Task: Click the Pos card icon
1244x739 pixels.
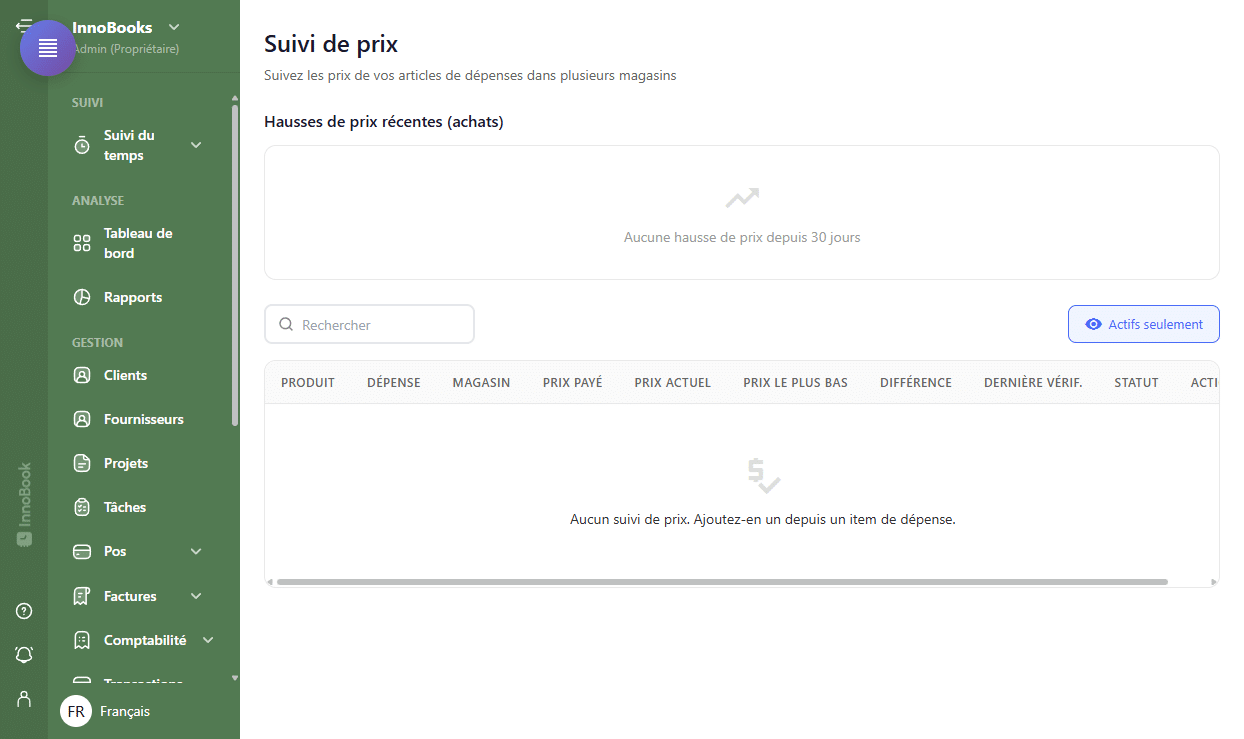Action: click(x=82, y=551)
